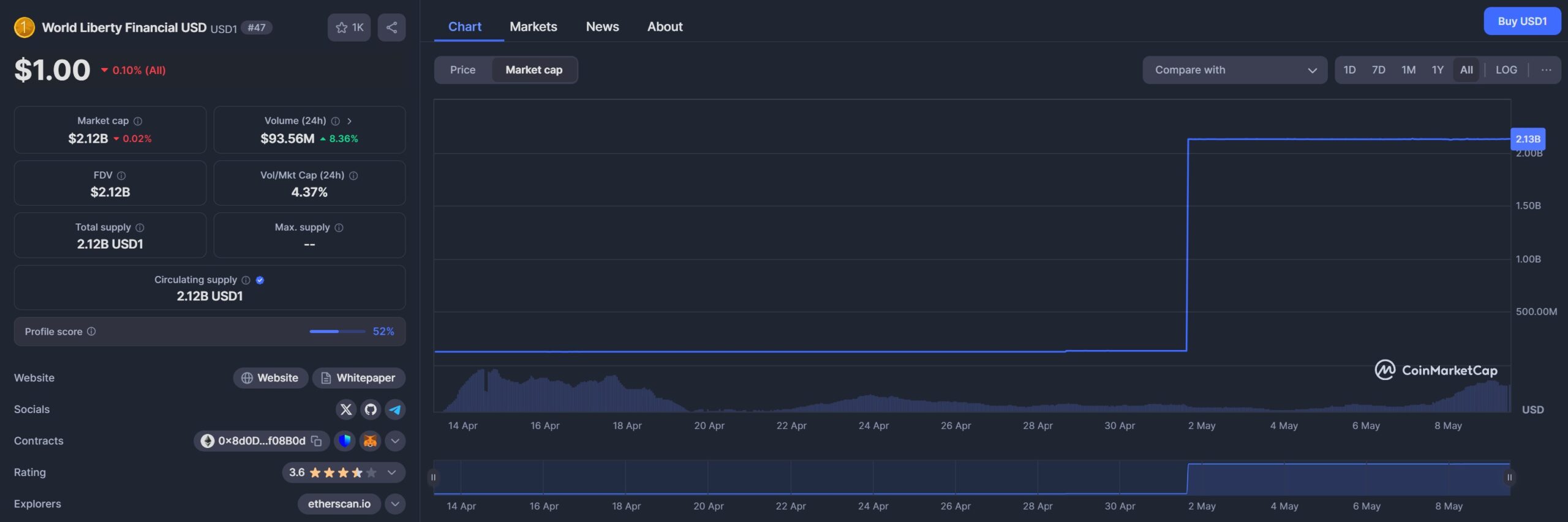Click the chart range navigator area

[x=971, y=477]
